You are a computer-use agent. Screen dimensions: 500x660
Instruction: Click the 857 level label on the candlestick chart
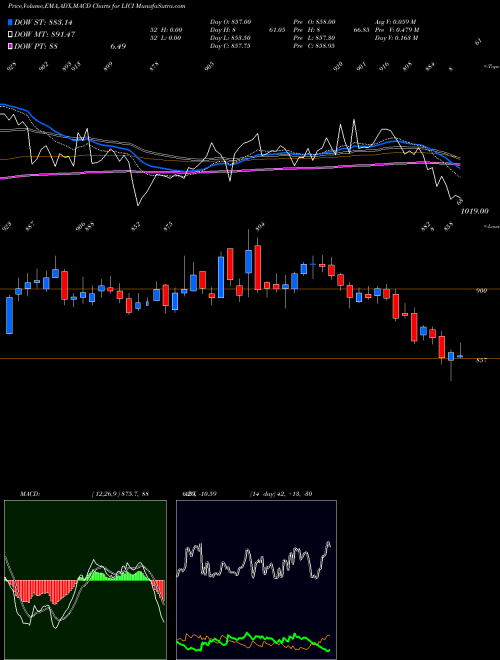pyautogui.click(x=481, y=361)
